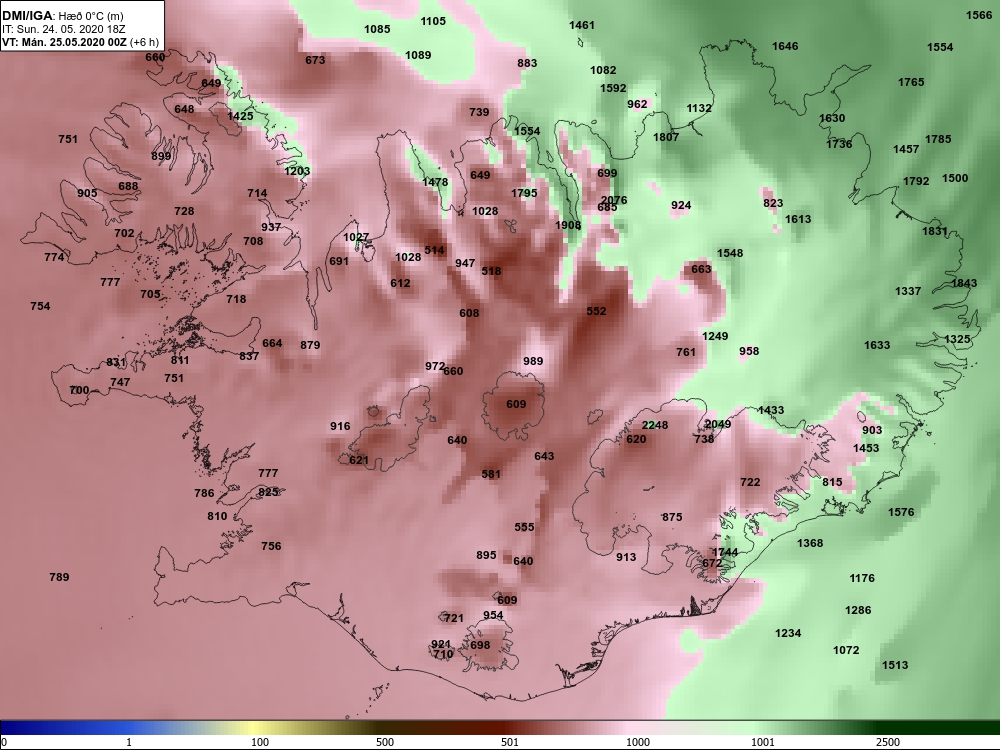
Task: Click the 1576 value over the sea
Action: [901, 511]
